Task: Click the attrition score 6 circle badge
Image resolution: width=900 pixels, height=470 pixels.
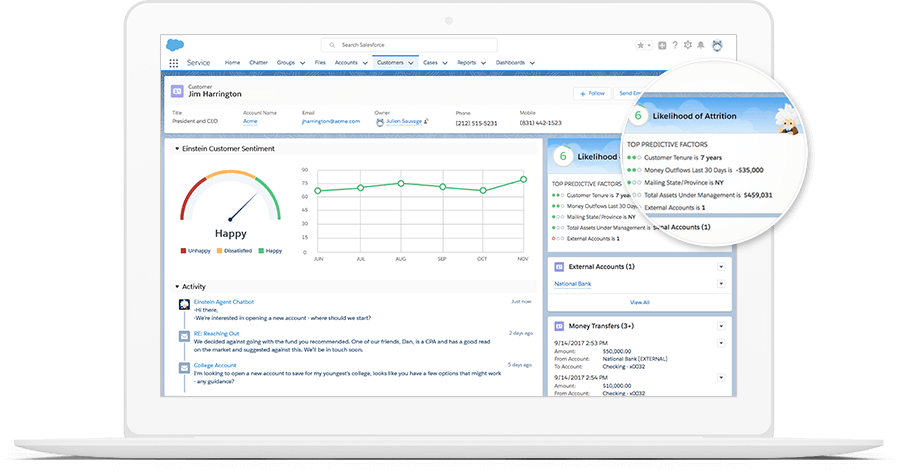Action: tap(563, 156)
